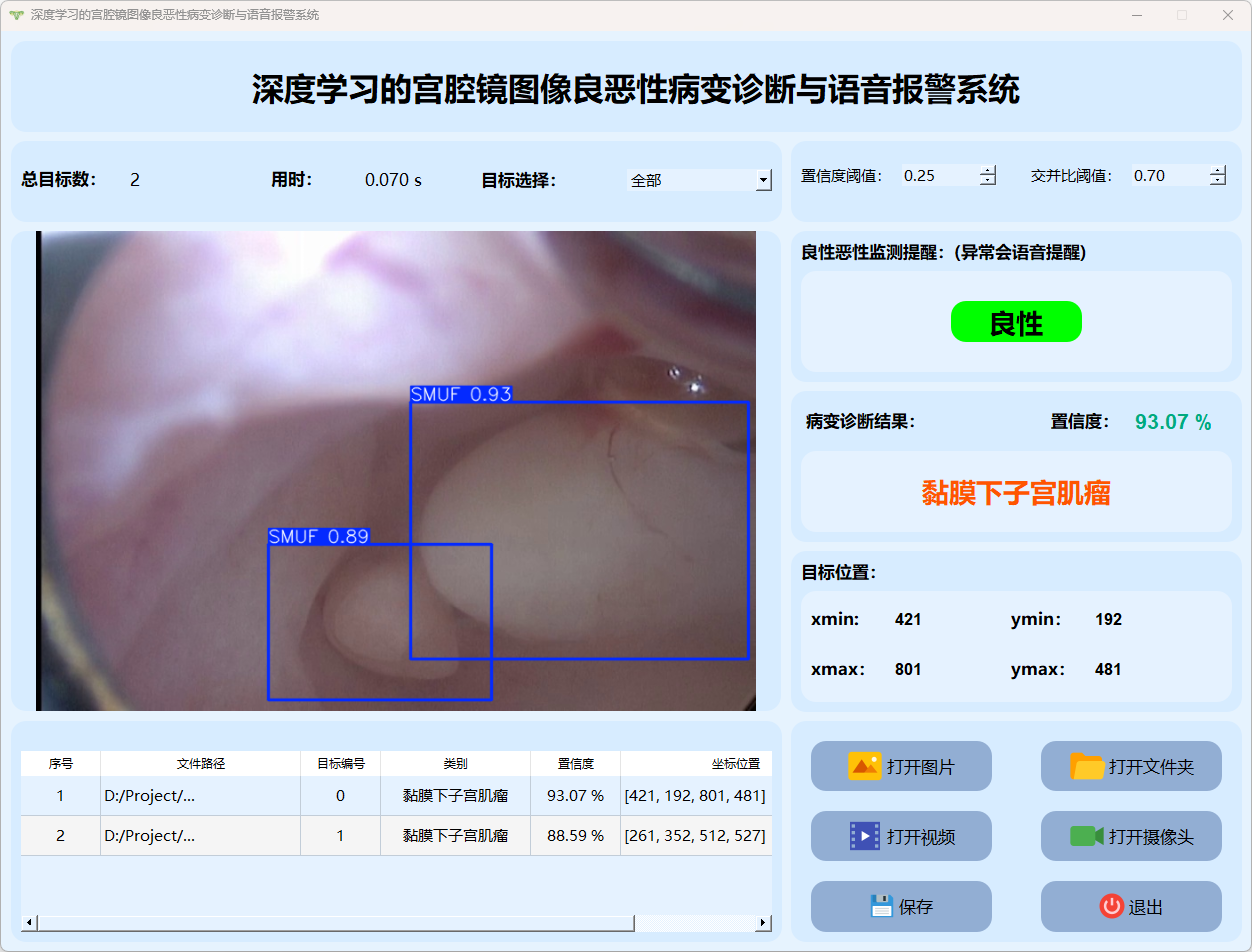Image resolution: width=1252 pixels, height=952 pixels.
Task: Click the table horizontal scrollbar thumb
Action: 336,923
